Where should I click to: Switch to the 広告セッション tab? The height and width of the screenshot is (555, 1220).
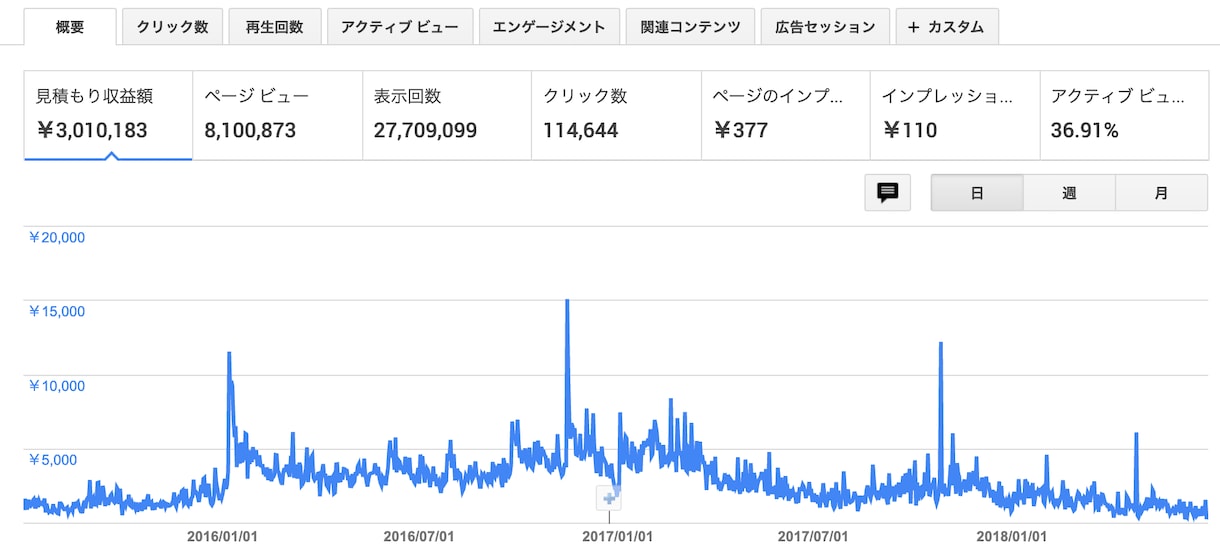pos(825,27)
